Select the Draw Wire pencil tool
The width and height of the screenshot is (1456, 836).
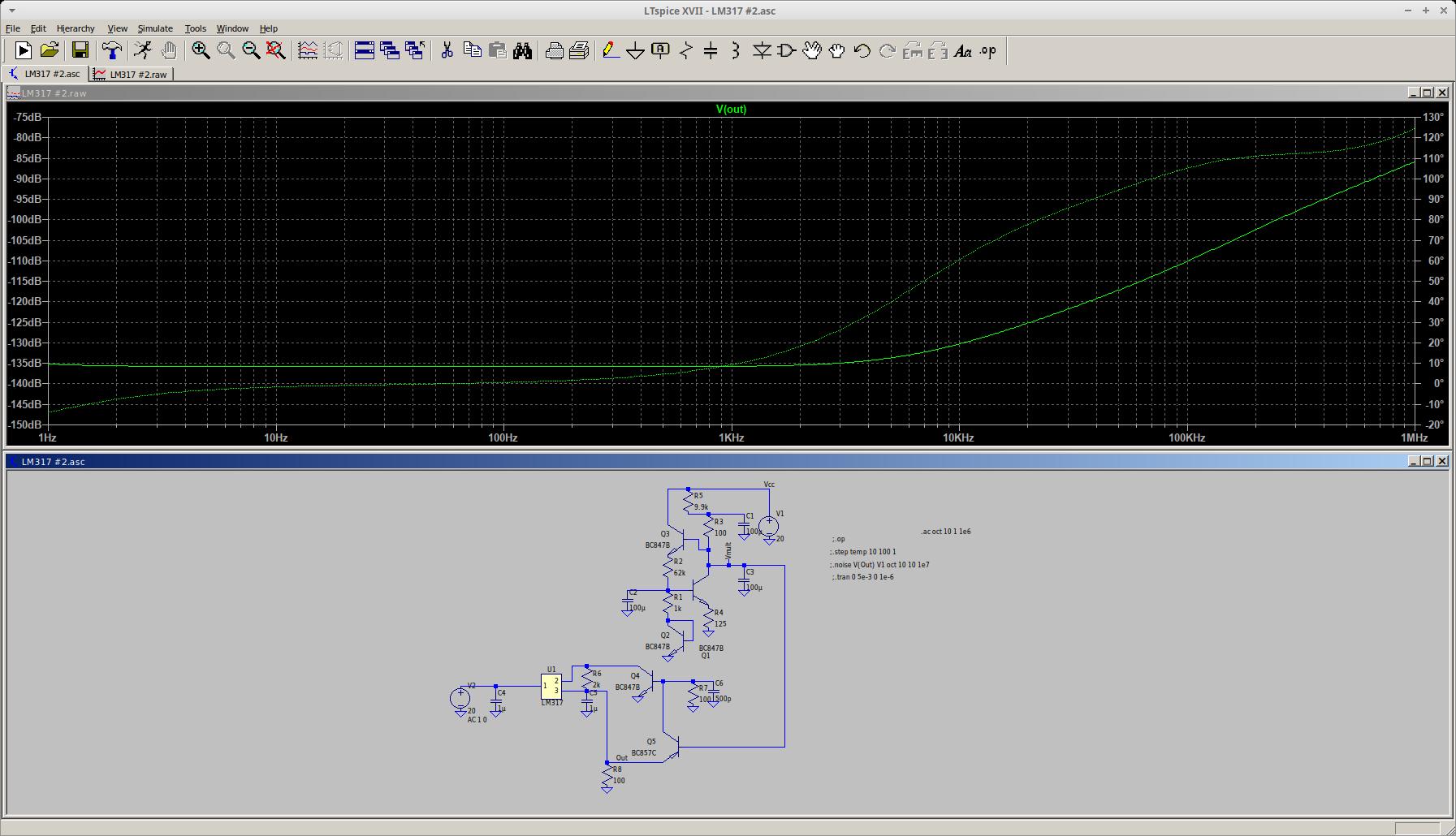pos(611,50)
